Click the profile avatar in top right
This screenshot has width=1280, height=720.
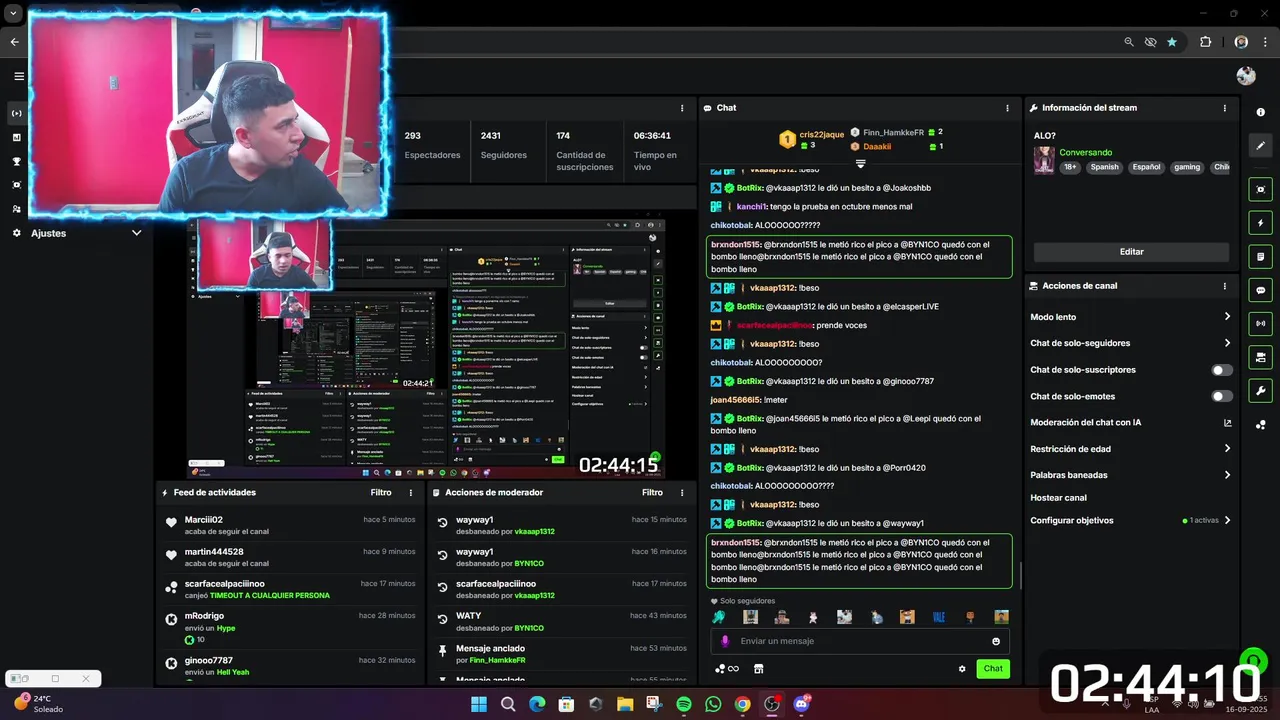(1246, 76)
